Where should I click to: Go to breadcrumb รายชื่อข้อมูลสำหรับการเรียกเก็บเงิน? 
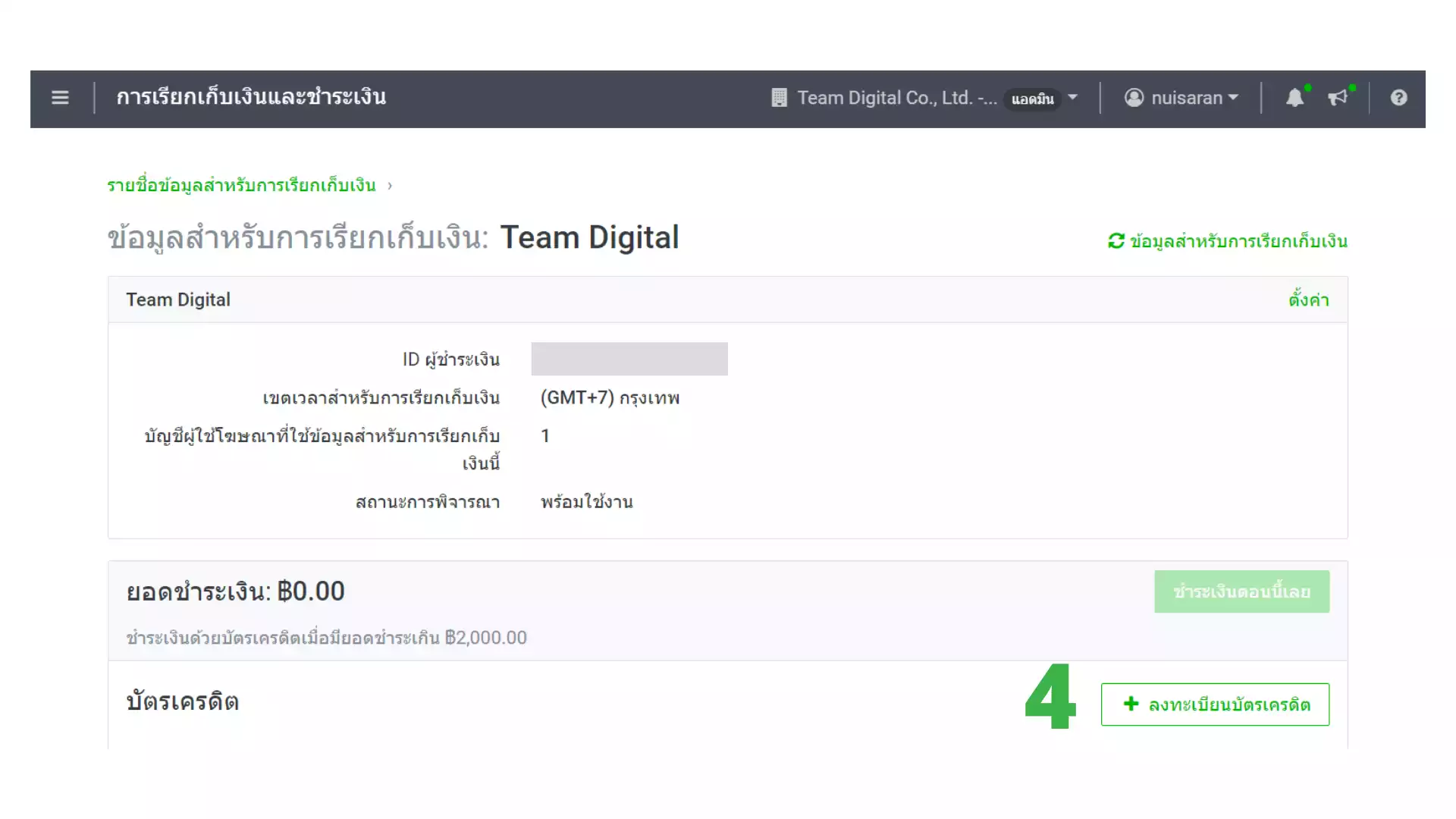(241, 185)
